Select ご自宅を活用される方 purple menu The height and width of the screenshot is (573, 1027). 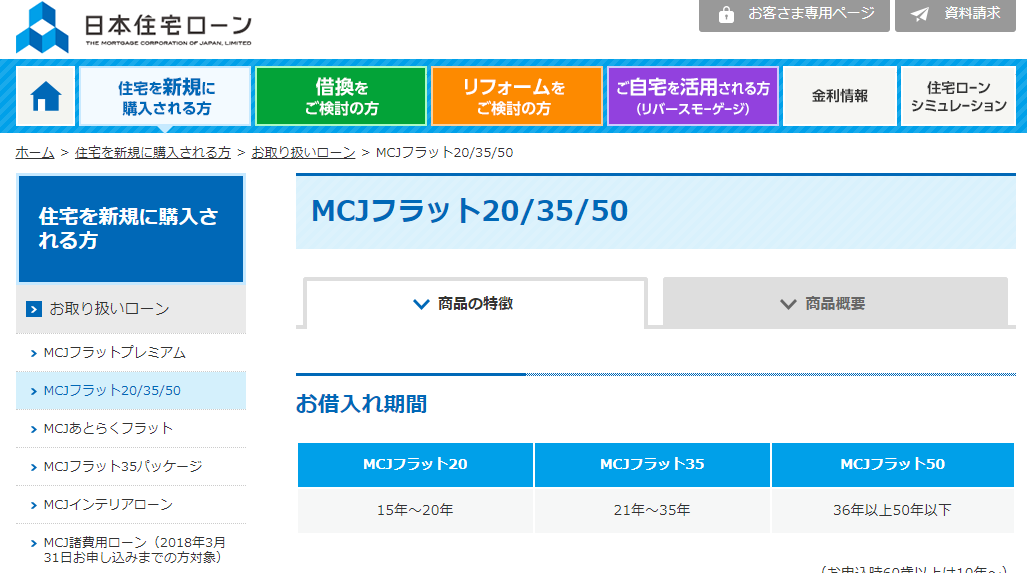pyautogui.click(x=693, y=96)
